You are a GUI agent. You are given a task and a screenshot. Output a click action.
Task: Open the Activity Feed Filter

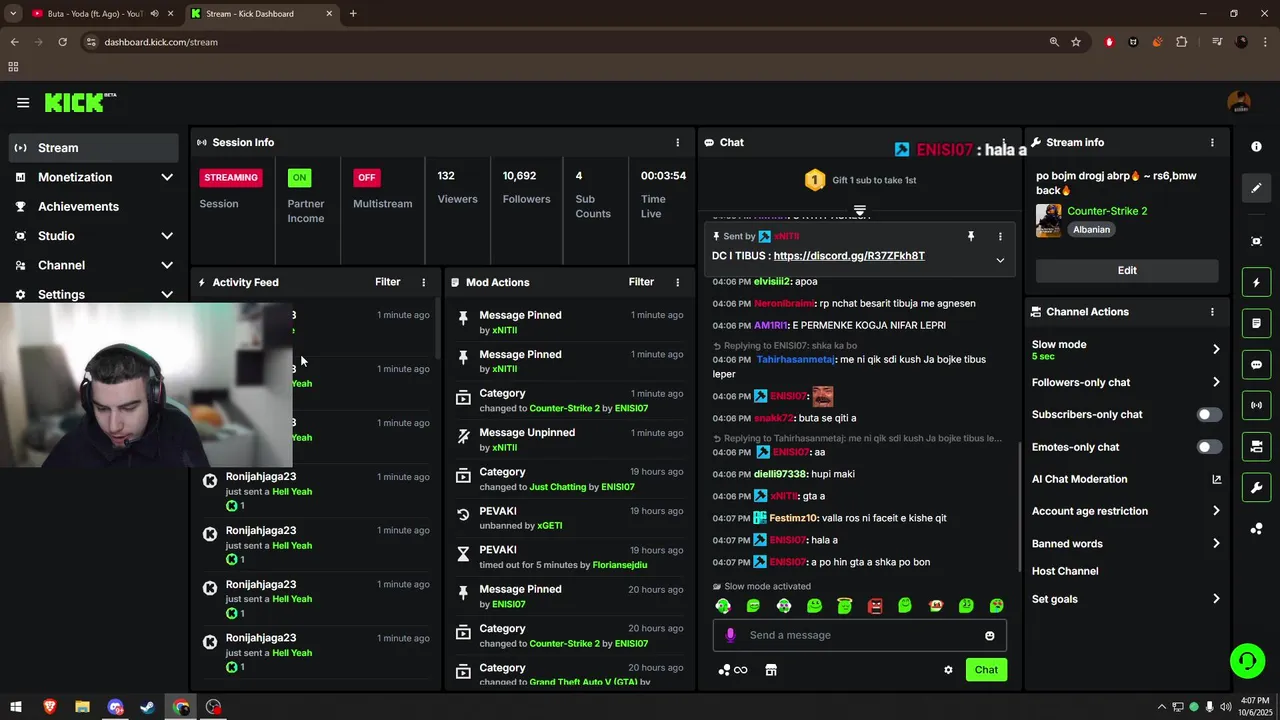tap(388, 282)
